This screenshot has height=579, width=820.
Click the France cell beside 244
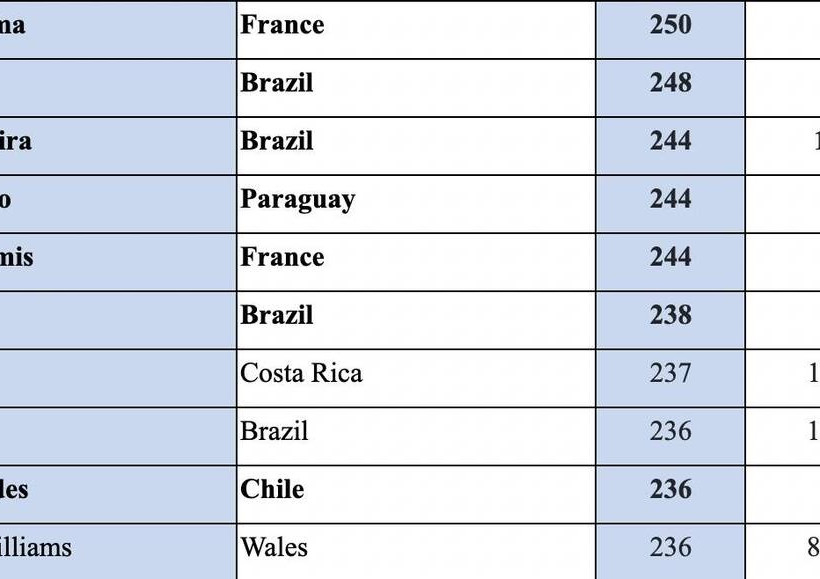click(x=416, y=258)
